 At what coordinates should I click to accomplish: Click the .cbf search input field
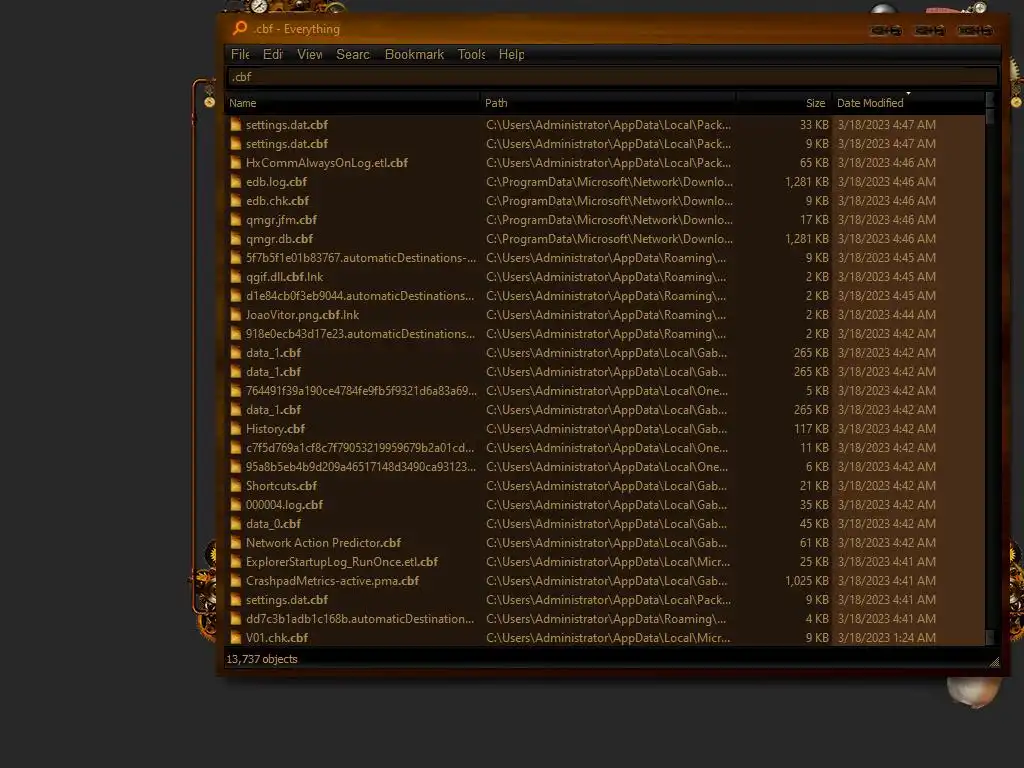(612, 77)
